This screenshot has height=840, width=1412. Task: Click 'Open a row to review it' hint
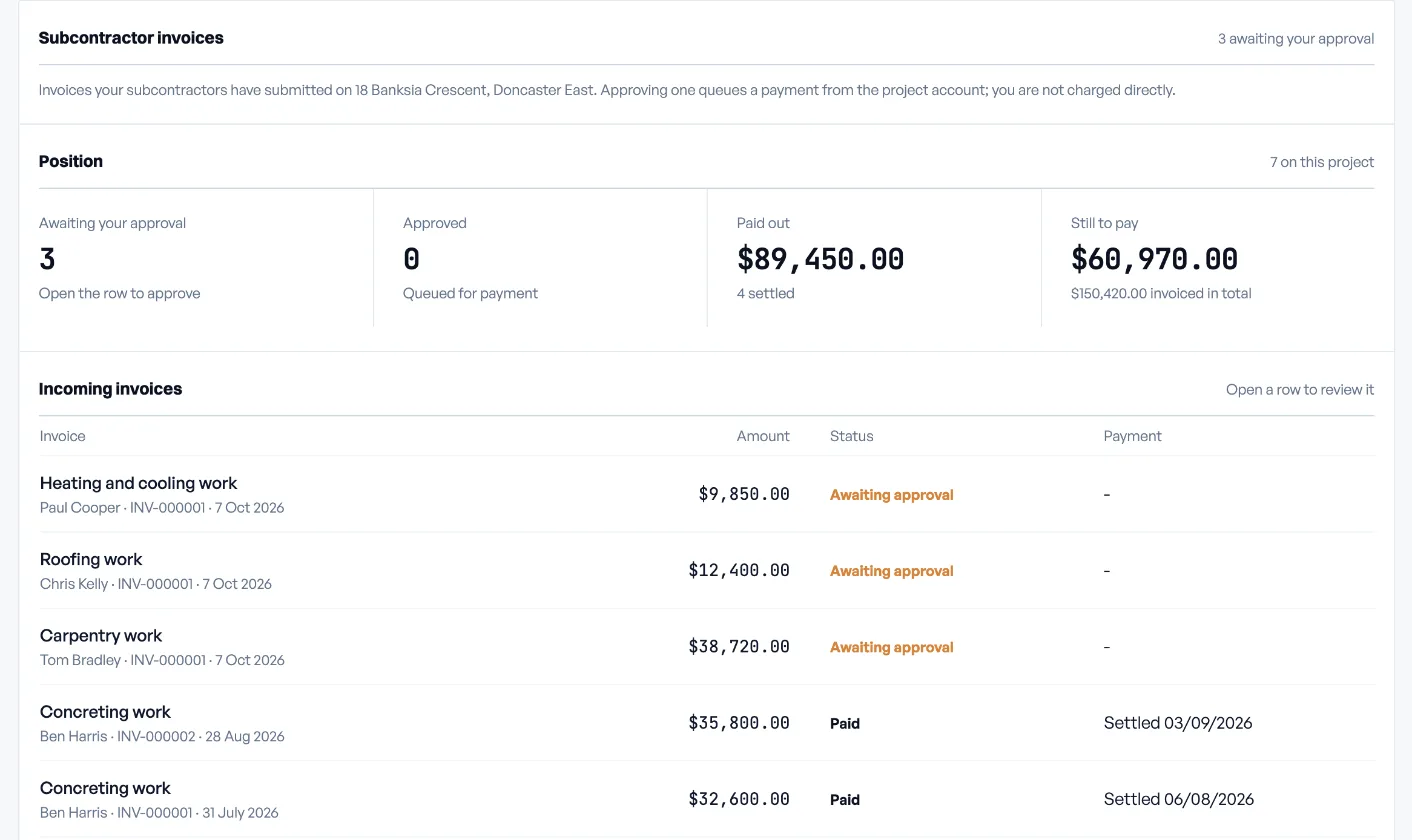[1300, 389]
